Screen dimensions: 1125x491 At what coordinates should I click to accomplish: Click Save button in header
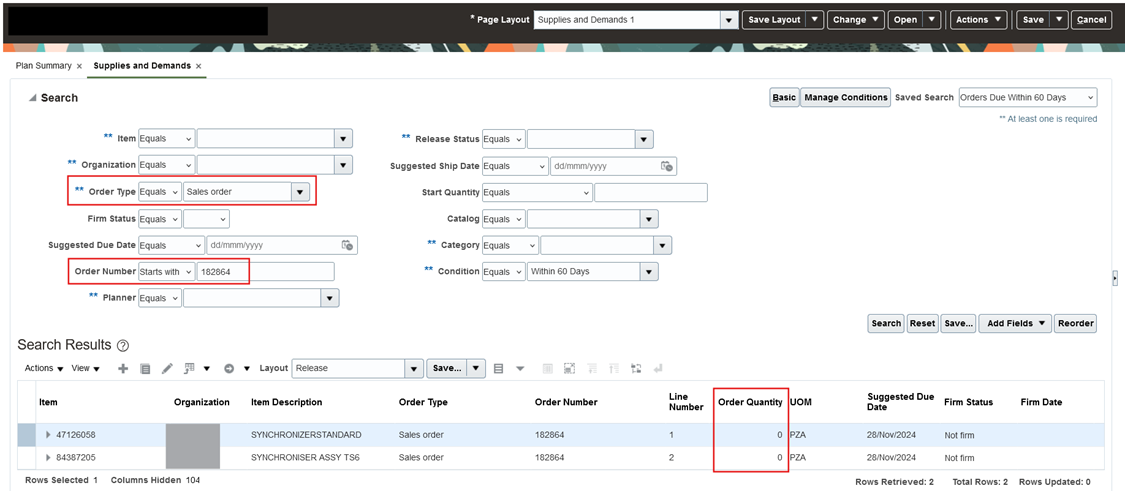pyautogui.click(x=1033, y=20)
